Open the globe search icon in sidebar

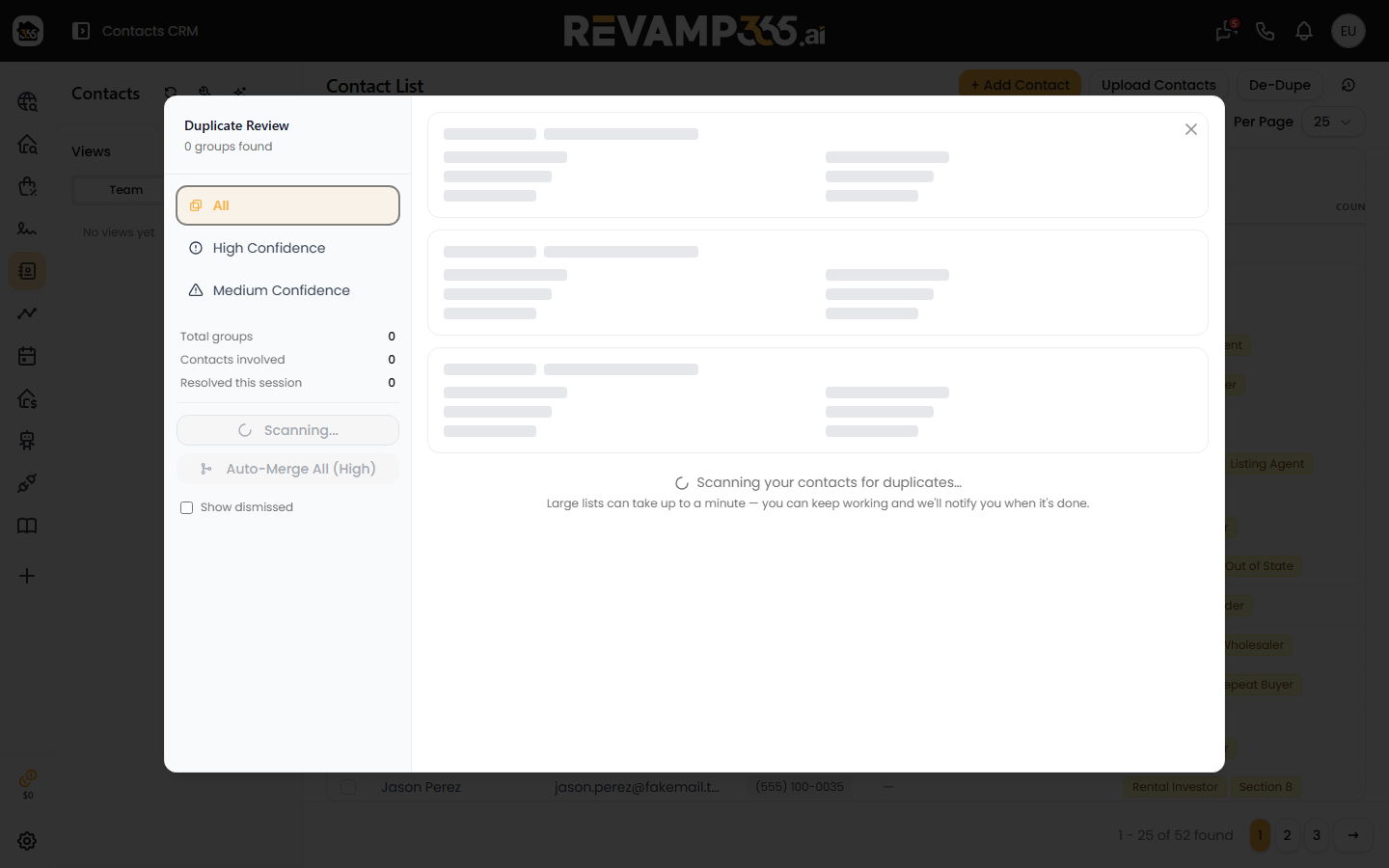27,101
